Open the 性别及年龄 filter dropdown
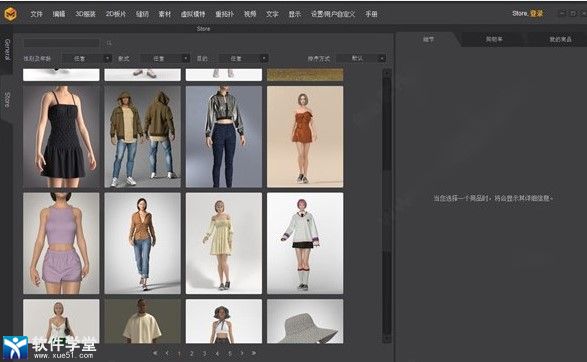Viewport: 587px width, 362px height. pos(87,58)
